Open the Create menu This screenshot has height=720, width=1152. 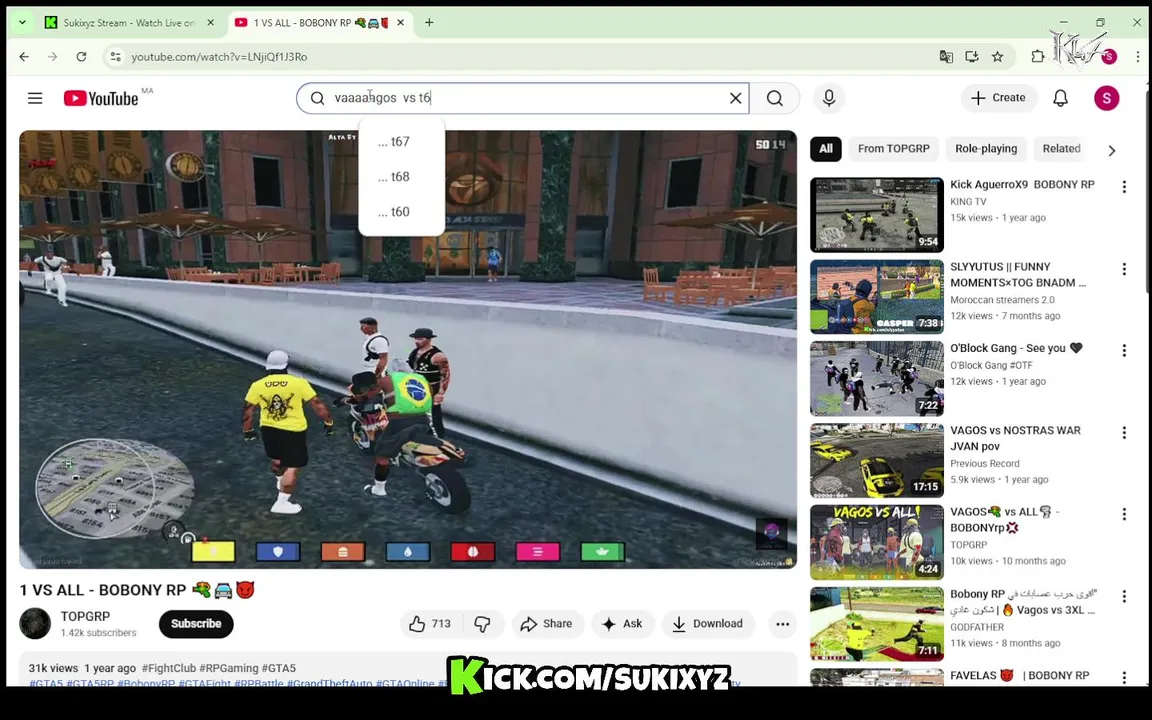(998, 98)
